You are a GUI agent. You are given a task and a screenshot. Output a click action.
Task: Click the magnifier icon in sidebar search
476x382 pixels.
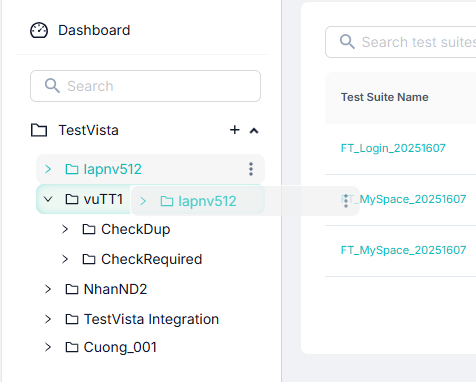52,86
